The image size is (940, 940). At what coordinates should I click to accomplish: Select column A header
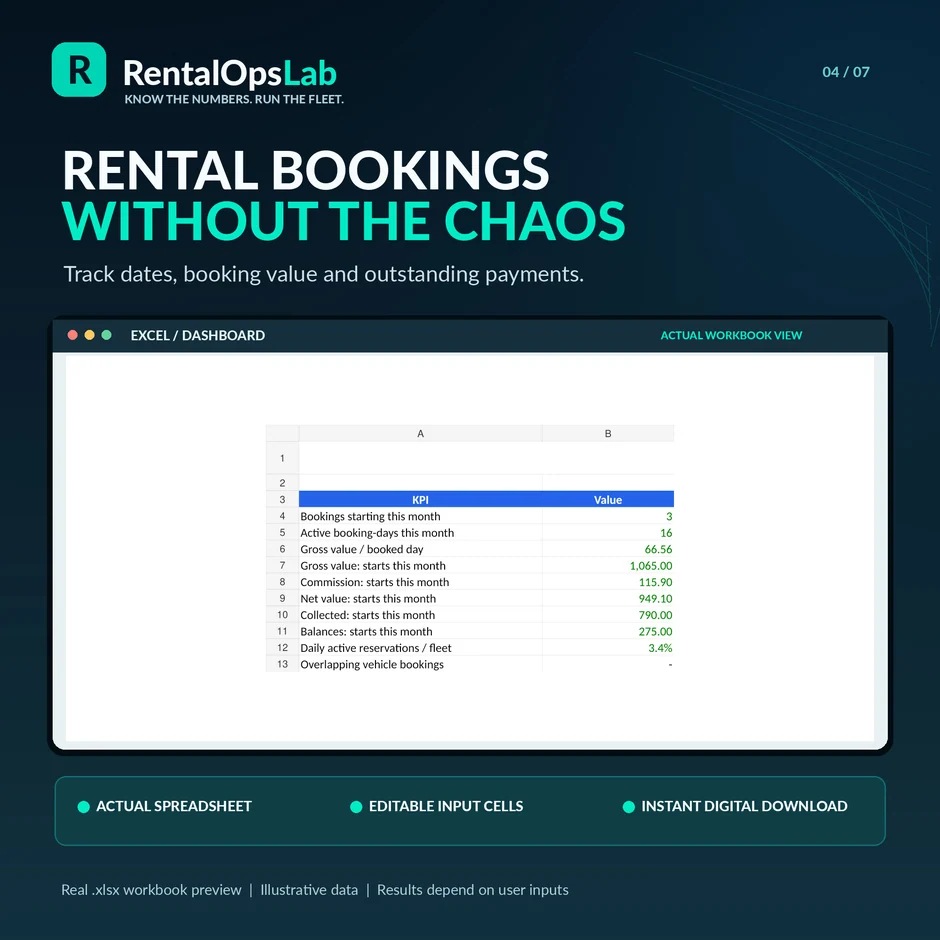(420, 433)
